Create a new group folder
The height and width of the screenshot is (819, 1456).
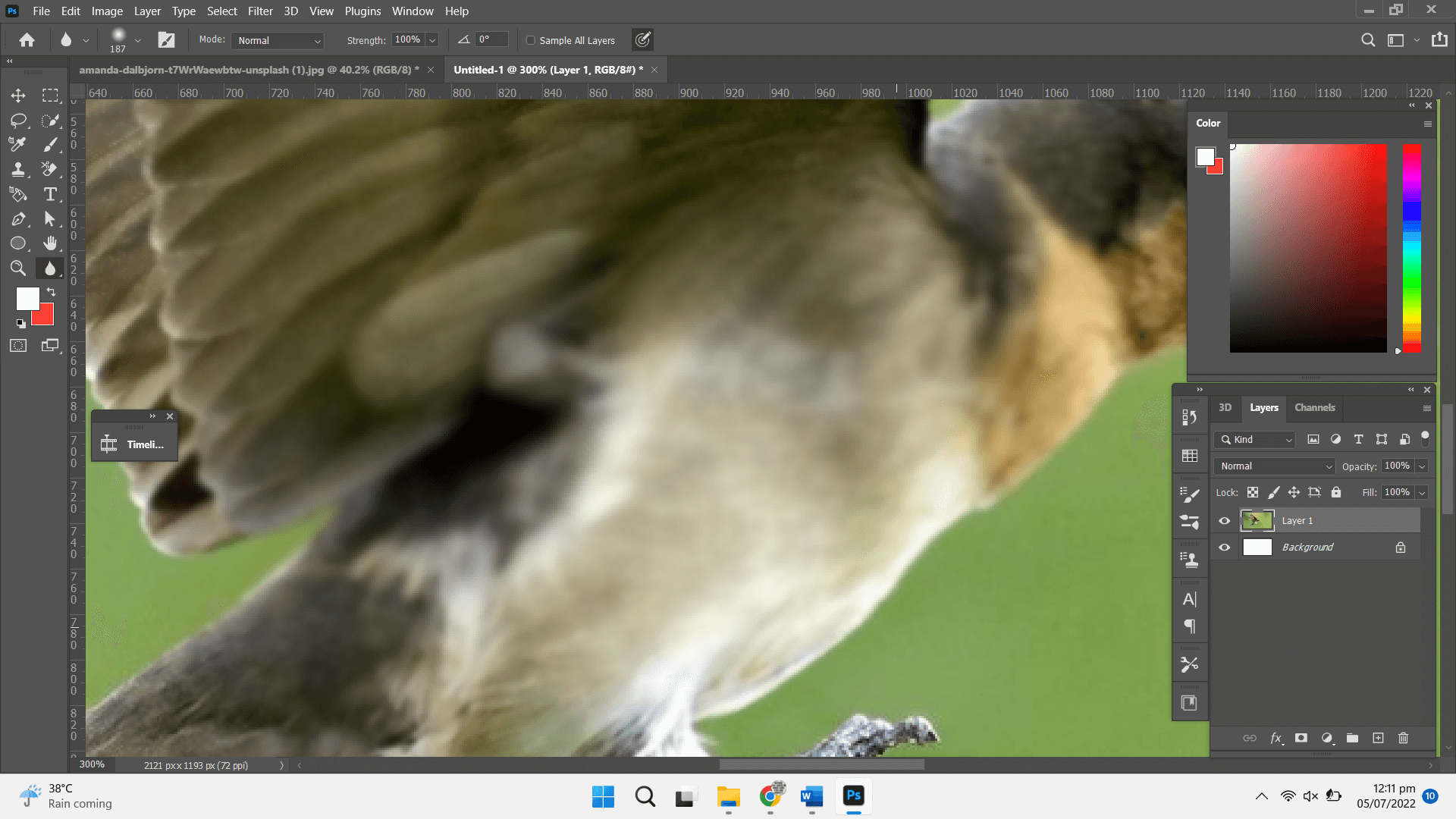tap(1353, 738)
